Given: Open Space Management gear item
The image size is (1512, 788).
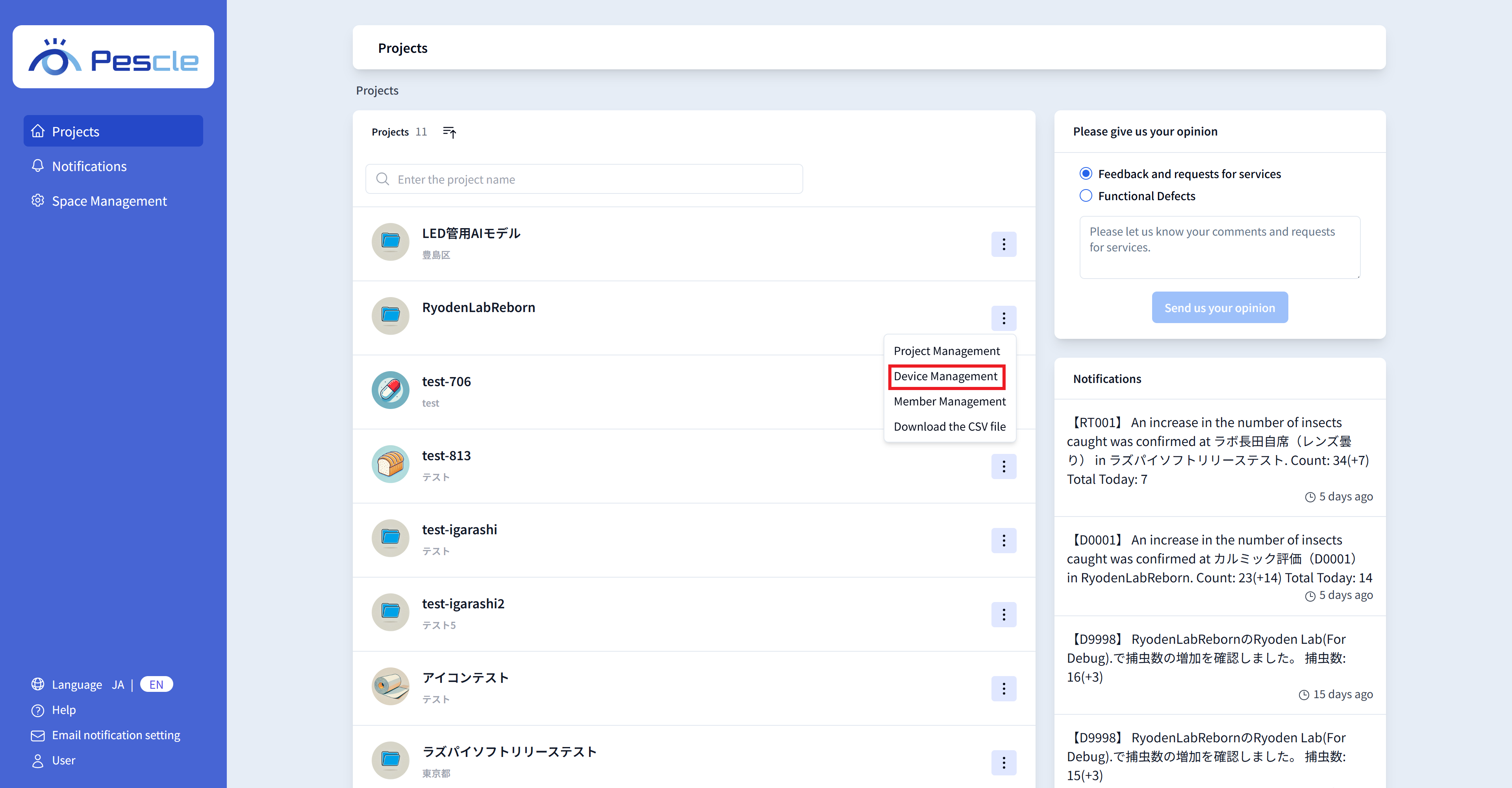Looking at the screenshot, I should point(109,201).
